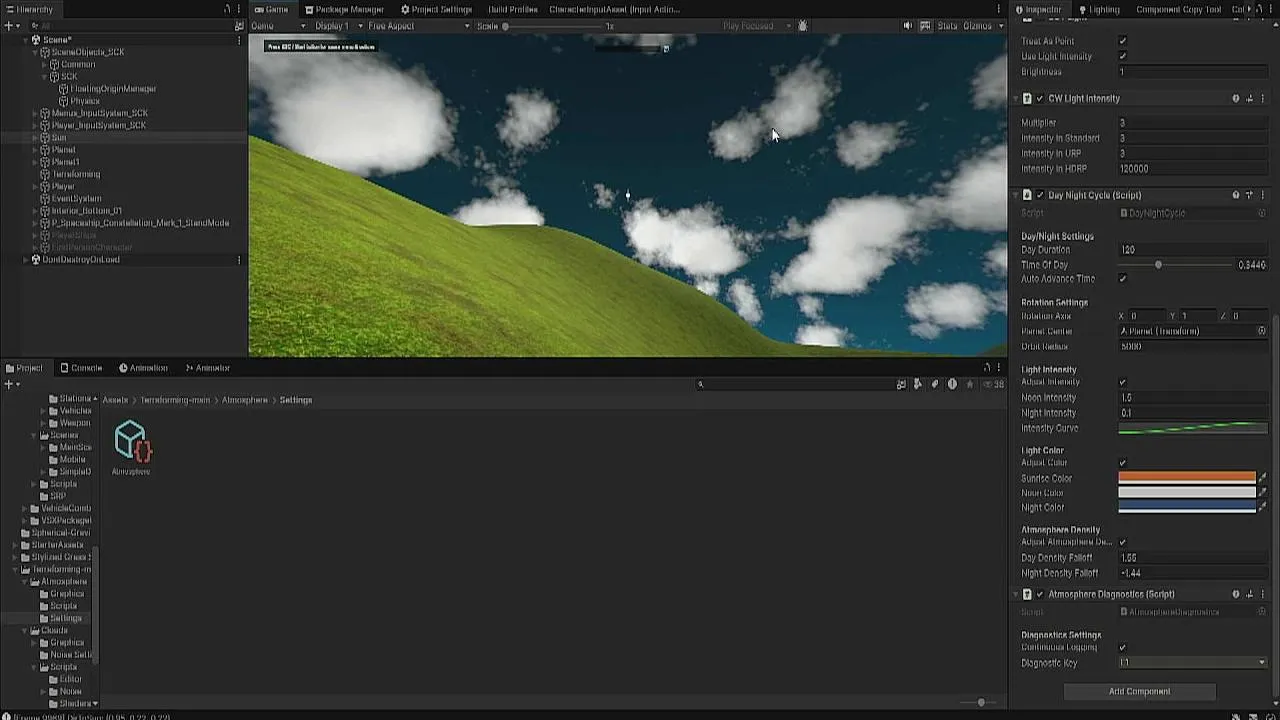Open help for Day Night Cycle script
The width and height of the screenshot is (1280, 720).
[x=1236, y=195]
